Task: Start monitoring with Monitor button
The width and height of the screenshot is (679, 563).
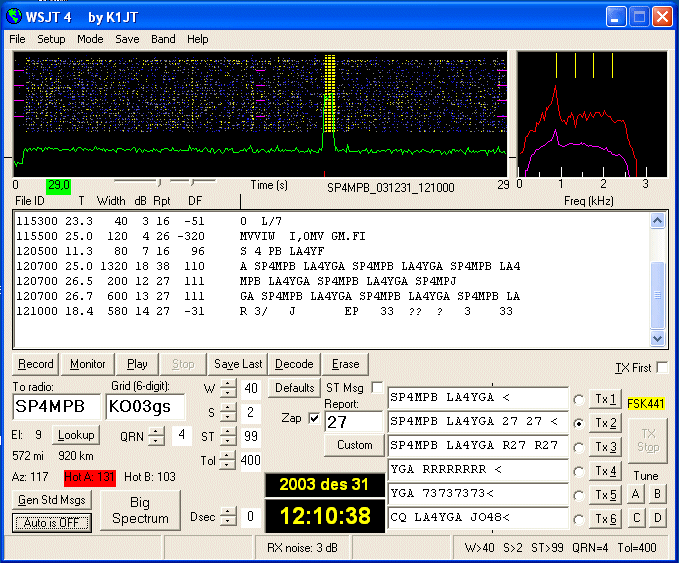Action: tap(87, 364)
